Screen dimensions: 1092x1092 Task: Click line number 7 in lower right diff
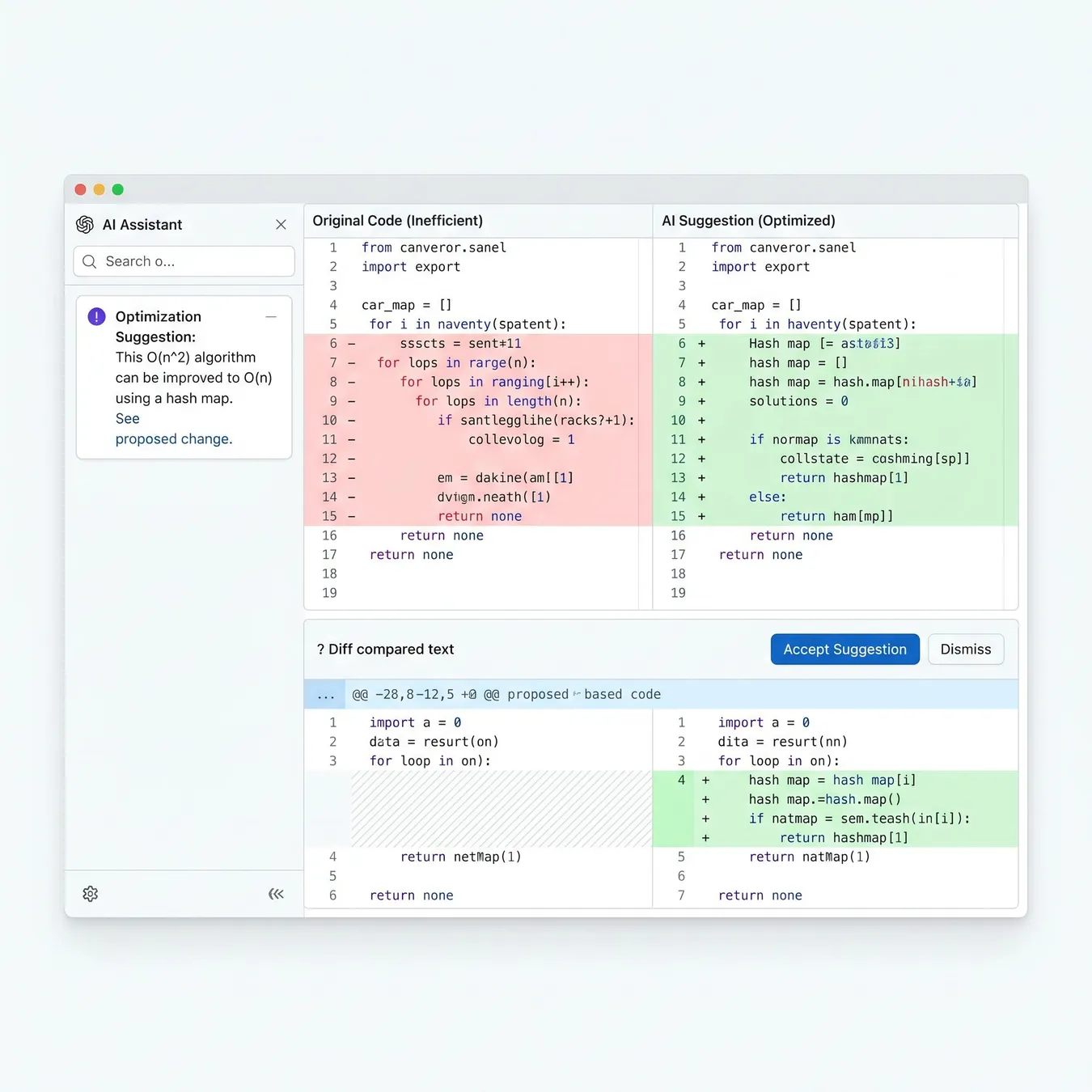click(x=681, y=895)
